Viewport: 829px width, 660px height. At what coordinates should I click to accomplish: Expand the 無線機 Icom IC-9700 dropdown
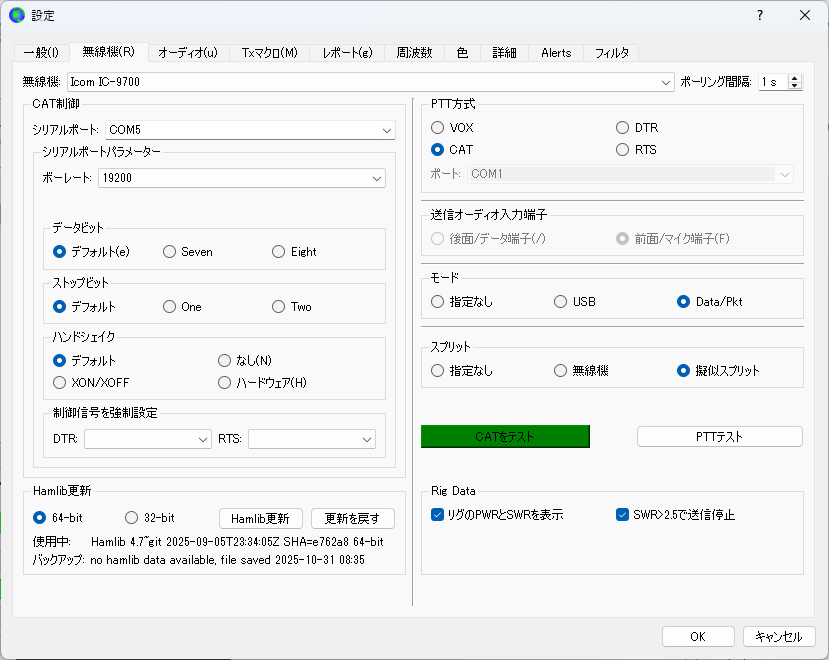371,82
